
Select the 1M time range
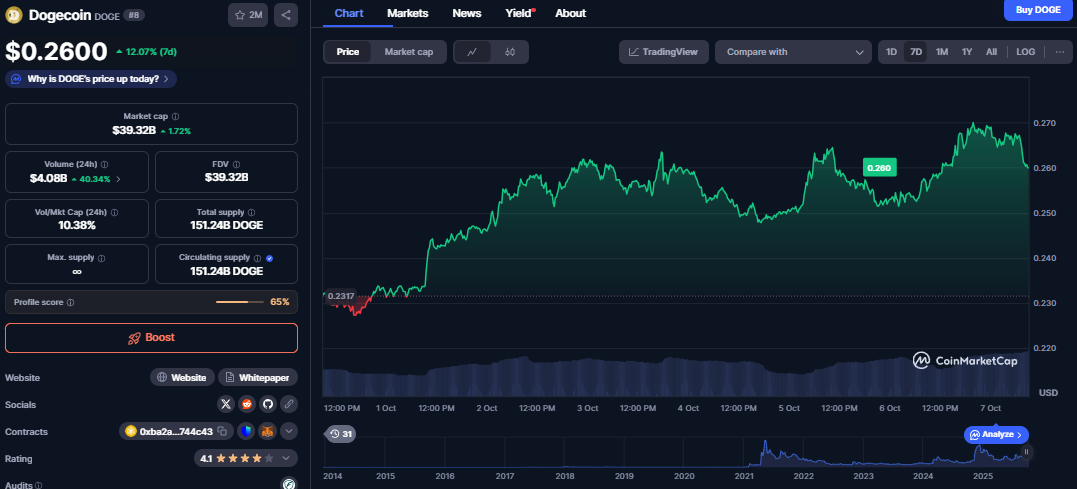pyautogui.click(x=941, y=52)
